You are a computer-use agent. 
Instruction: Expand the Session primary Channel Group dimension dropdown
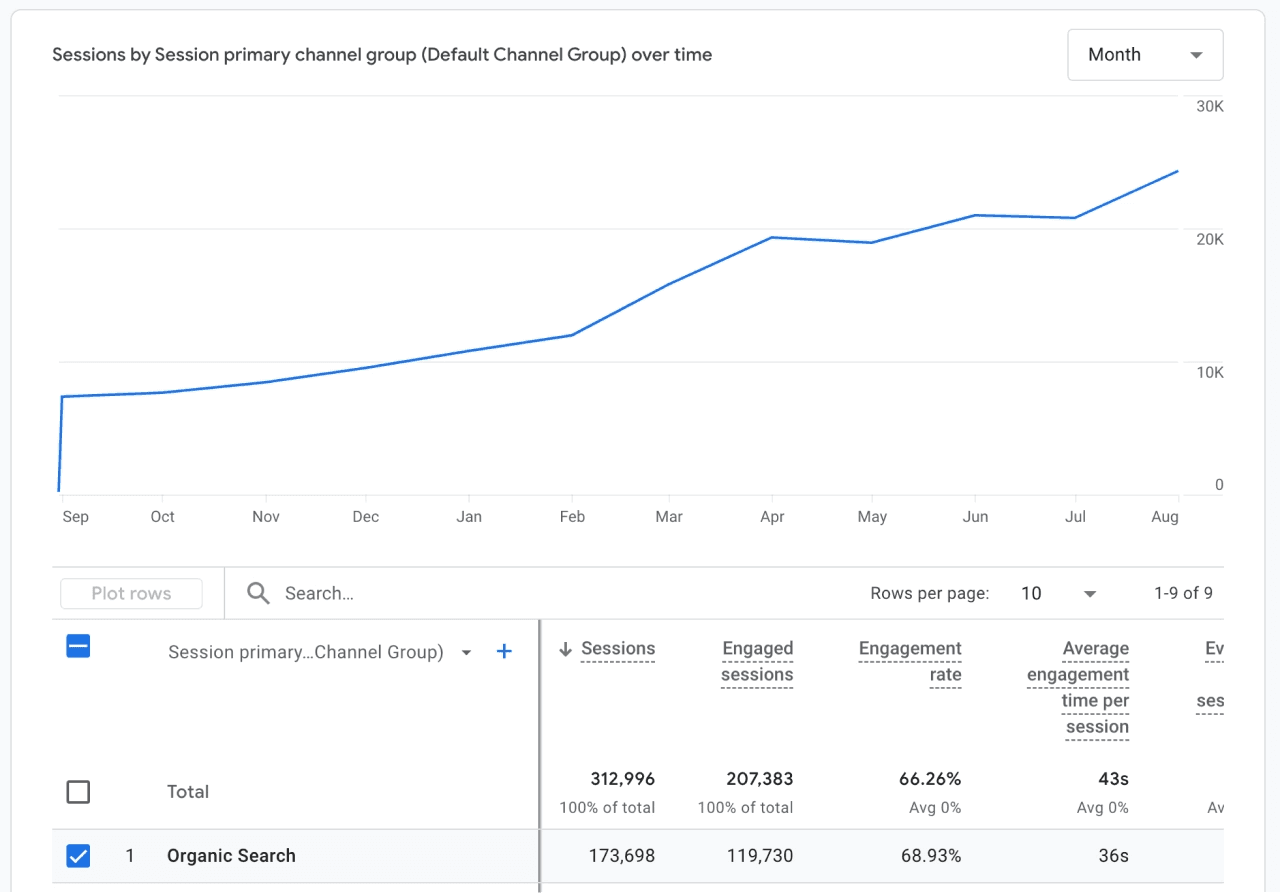(x=466, y=653)
